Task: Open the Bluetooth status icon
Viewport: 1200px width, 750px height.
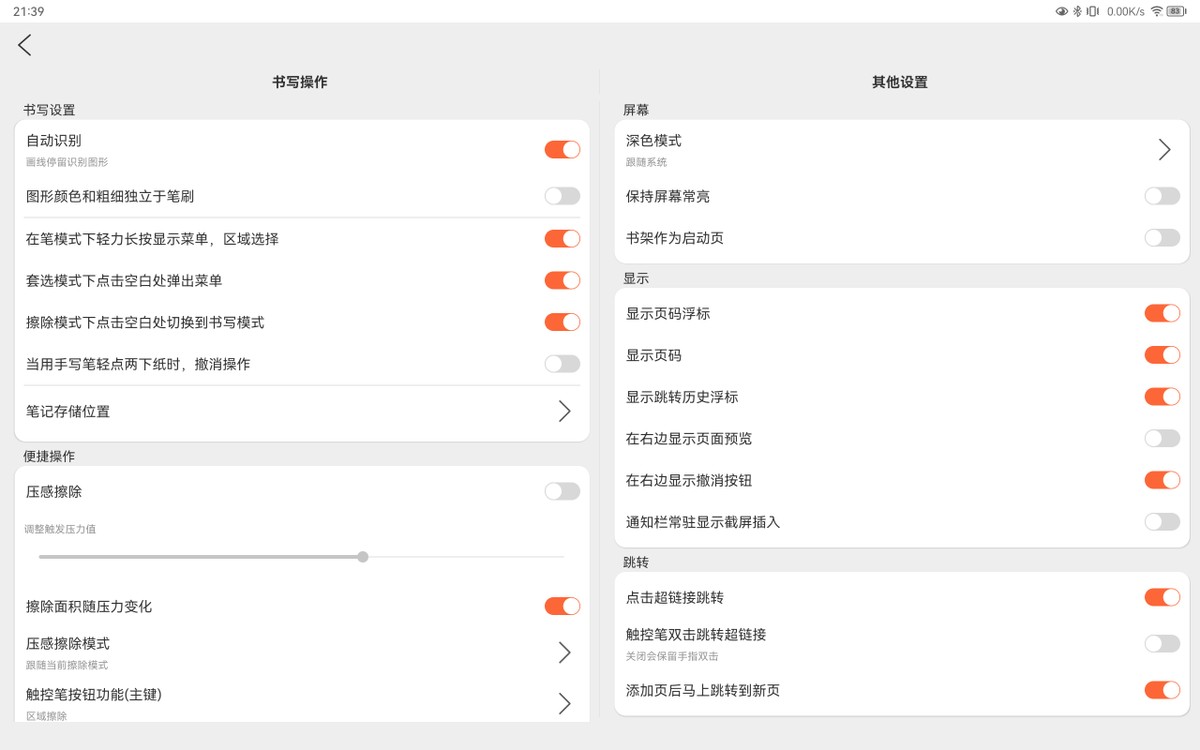Action: [1077, 11]
